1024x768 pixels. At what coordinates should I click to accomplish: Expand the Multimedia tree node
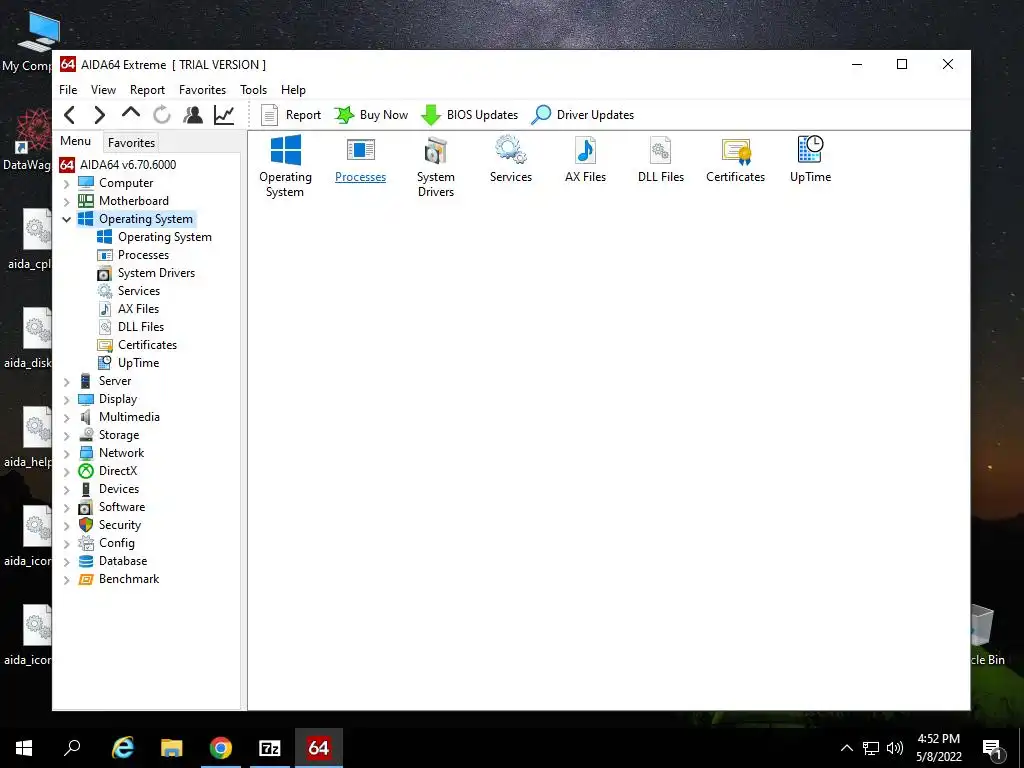click(x=67, y=417)
